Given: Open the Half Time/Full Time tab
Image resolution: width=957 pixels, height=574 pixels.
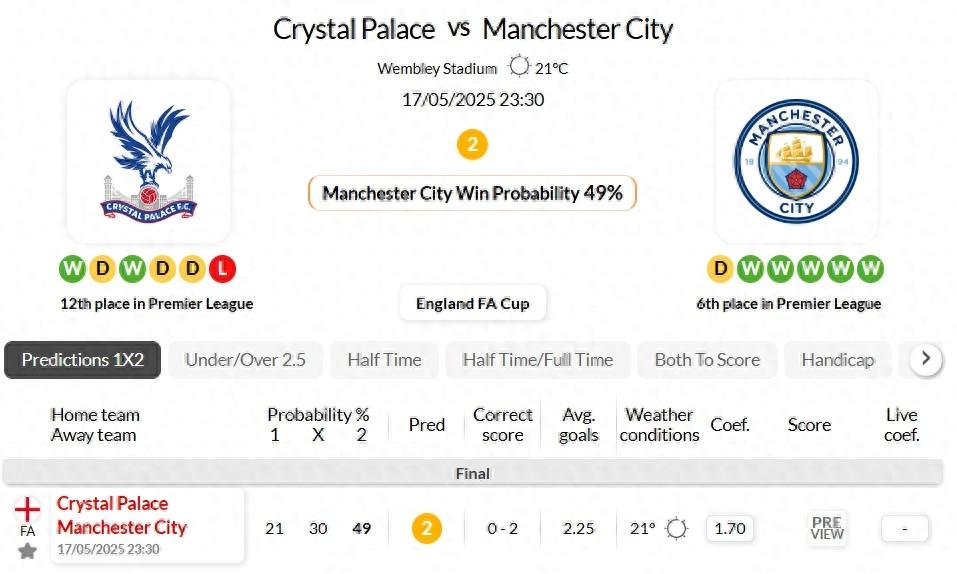Looking at the screenshot, I should (538, 360).
